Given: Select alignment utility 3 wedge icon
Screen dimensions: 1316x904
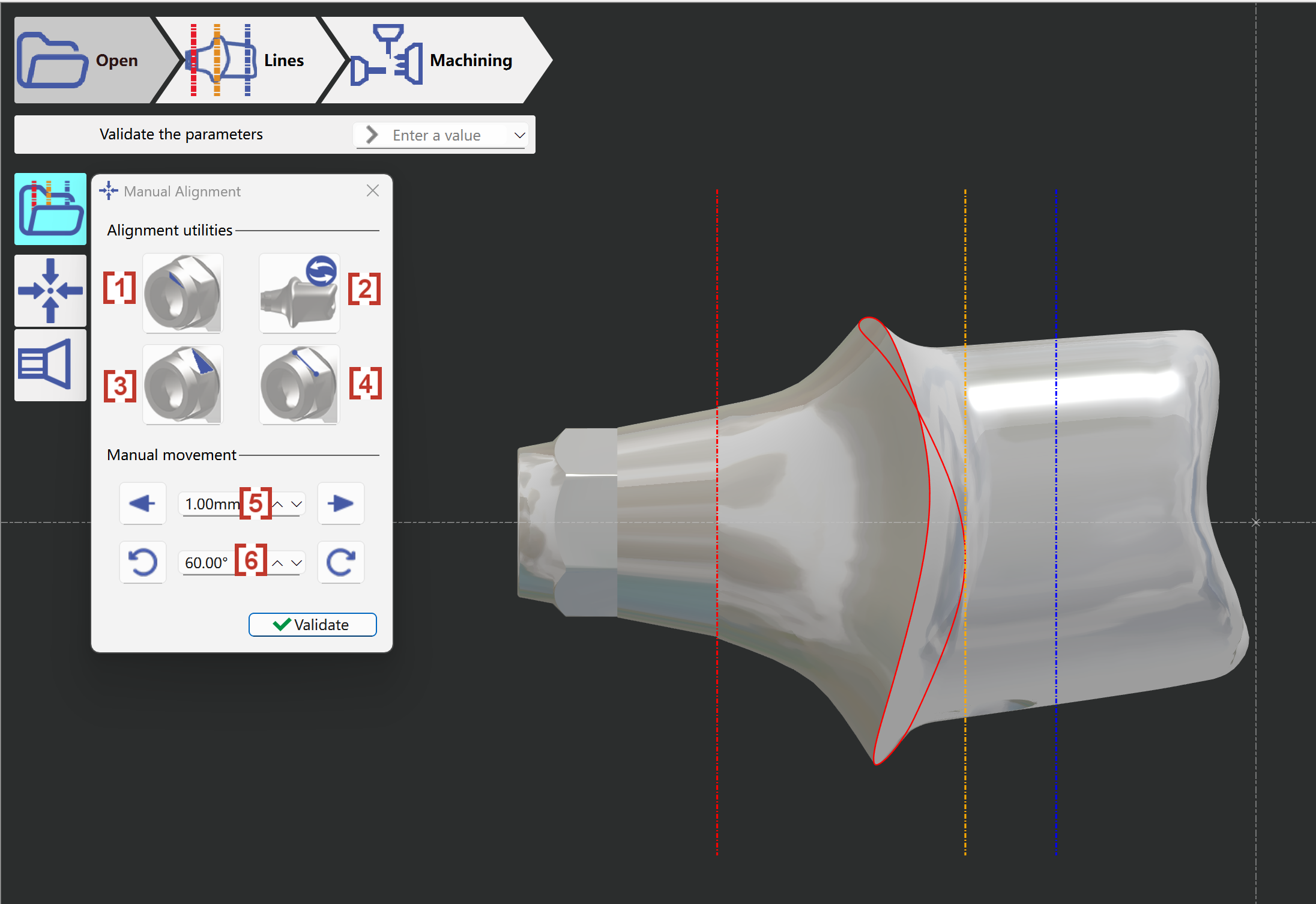Looking at the screenshot, I should coord(183,384).
